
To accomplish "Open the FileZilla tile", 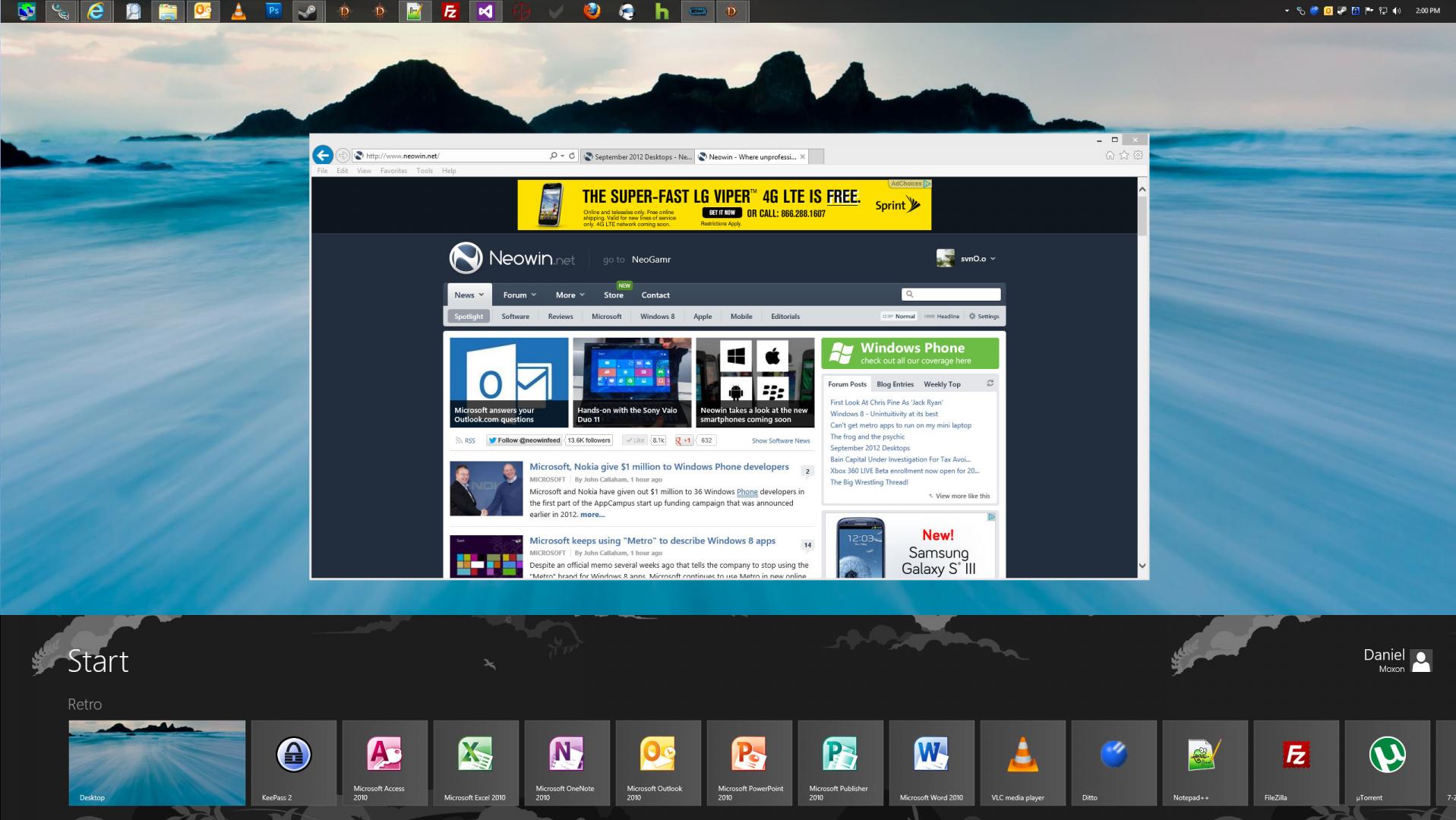I will point(1297,763).
